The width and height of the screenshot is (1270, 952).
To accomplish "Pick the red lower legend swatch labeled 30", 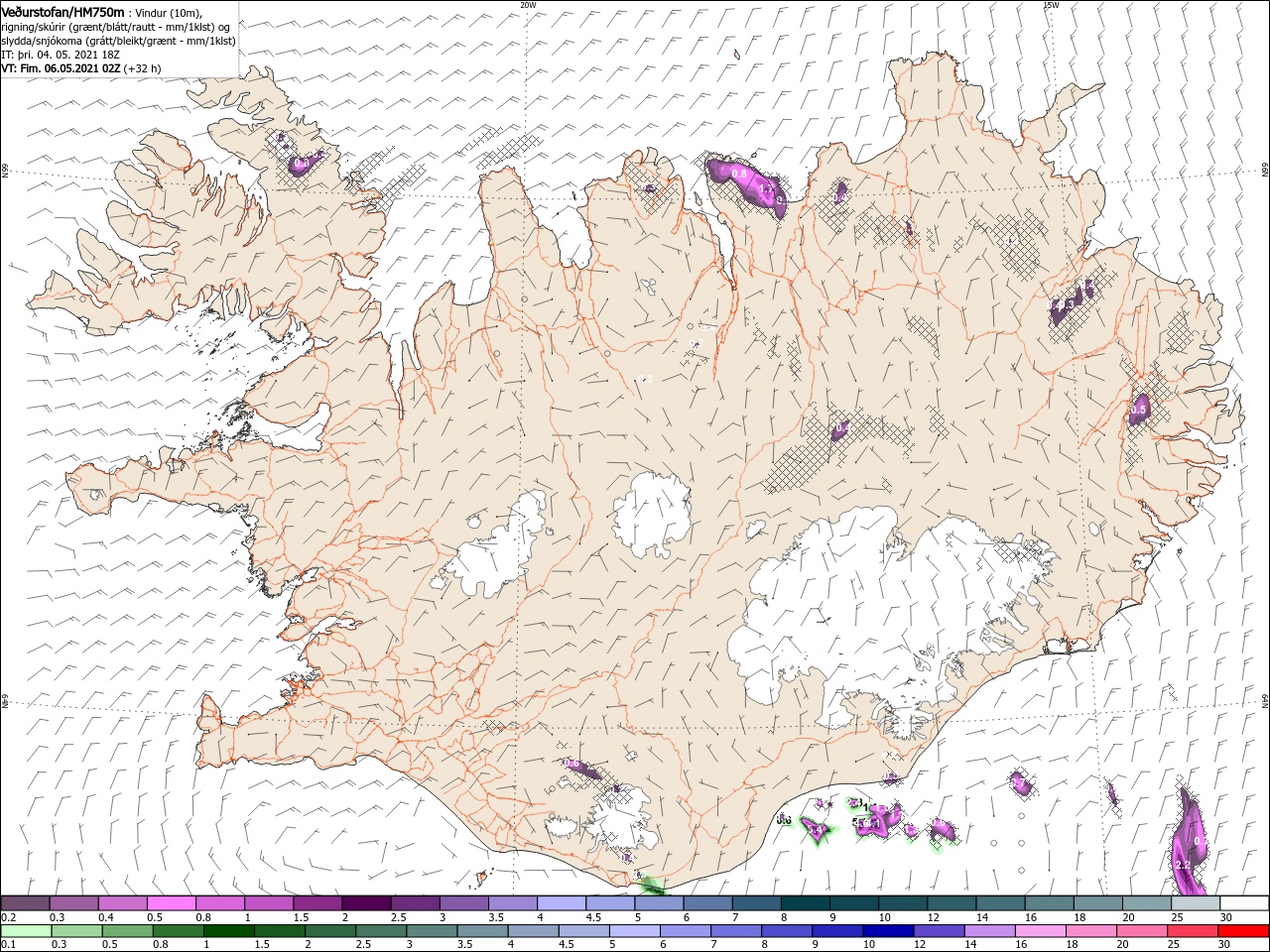I will [1242, 931].
